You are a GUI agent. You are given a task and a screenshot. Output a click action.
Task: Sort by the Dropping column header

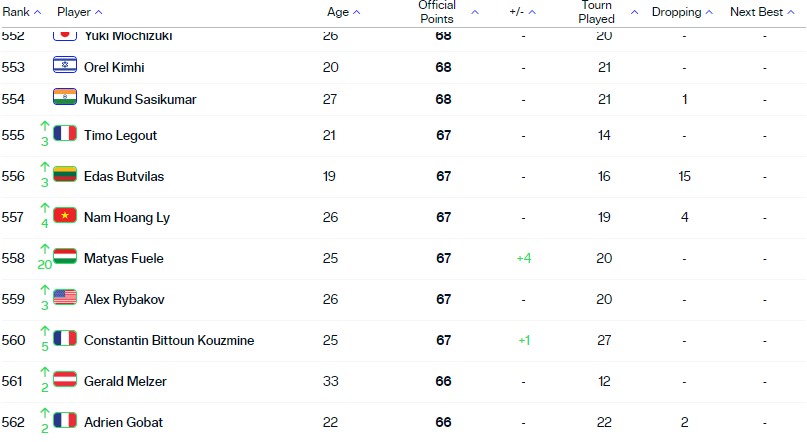682,12
